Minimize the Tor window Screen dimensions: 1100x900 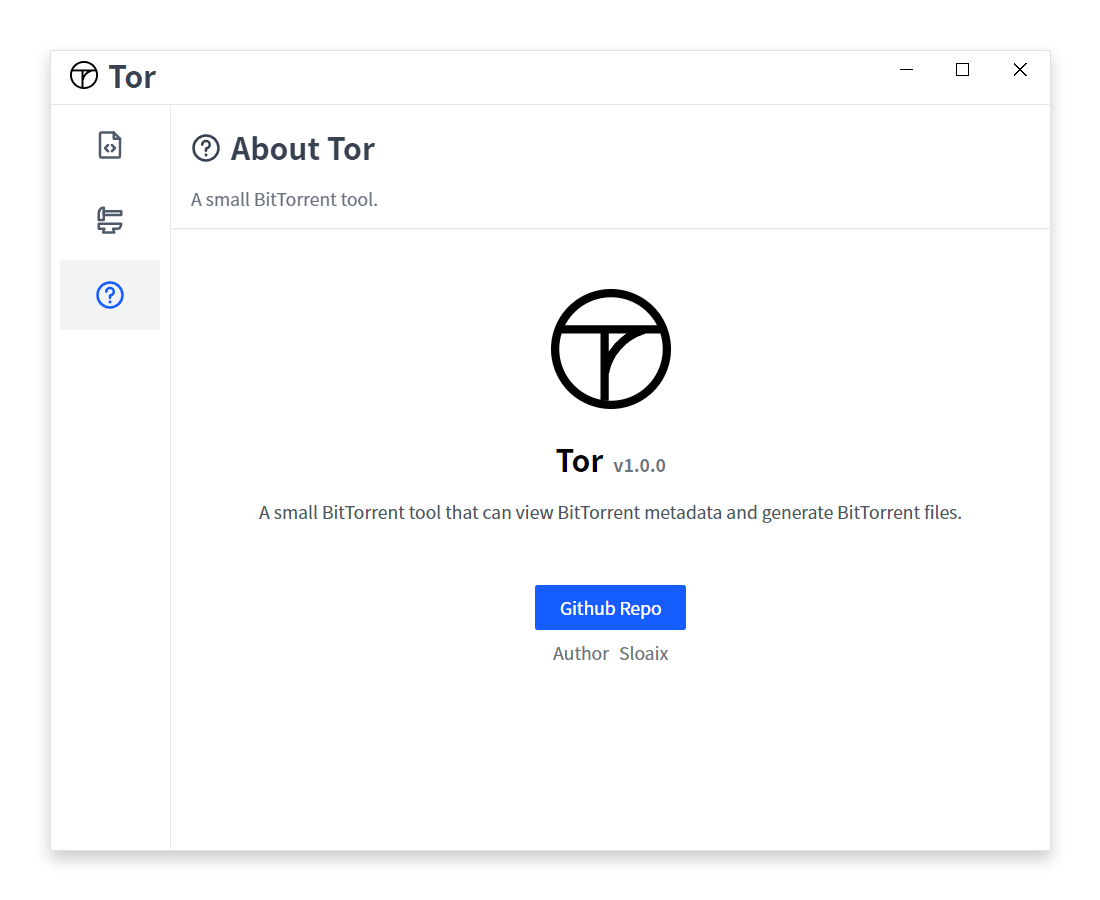906,69
